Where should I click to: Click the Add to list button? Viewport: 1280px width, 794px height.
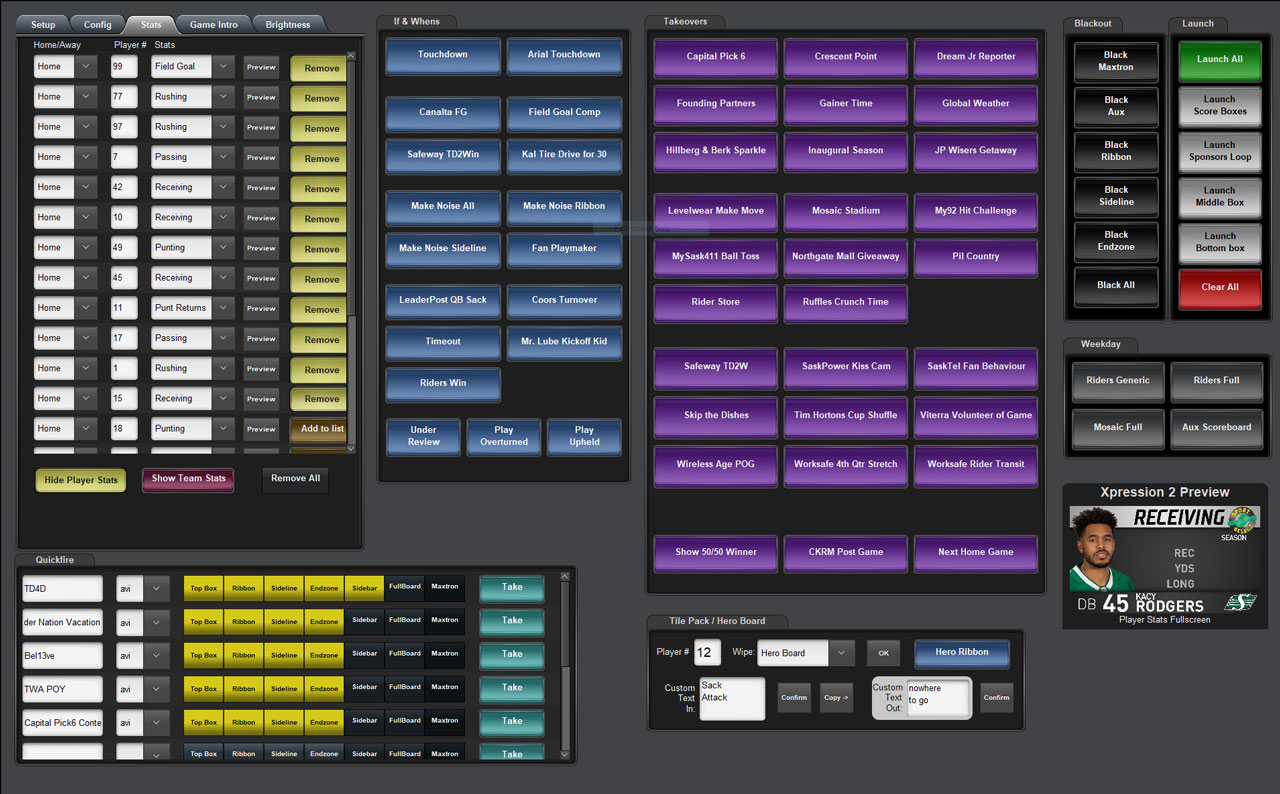point(321,429)
